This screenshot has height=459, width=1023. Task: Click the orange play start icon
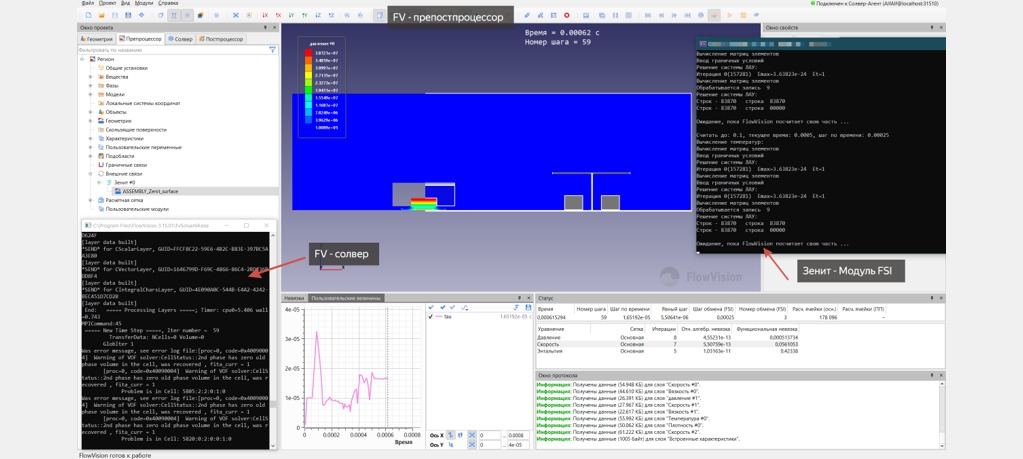pos(729,15)
